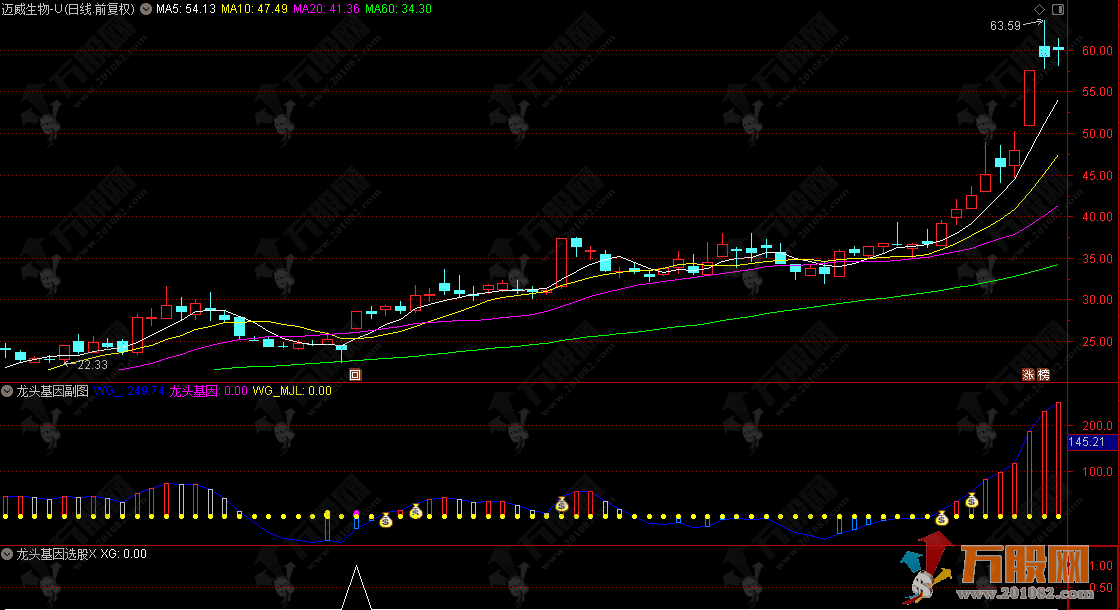Screen dimensions: 1120x610
Task: Click the 涨 badge in the main chart
Action: click(x=1027, y=375)
